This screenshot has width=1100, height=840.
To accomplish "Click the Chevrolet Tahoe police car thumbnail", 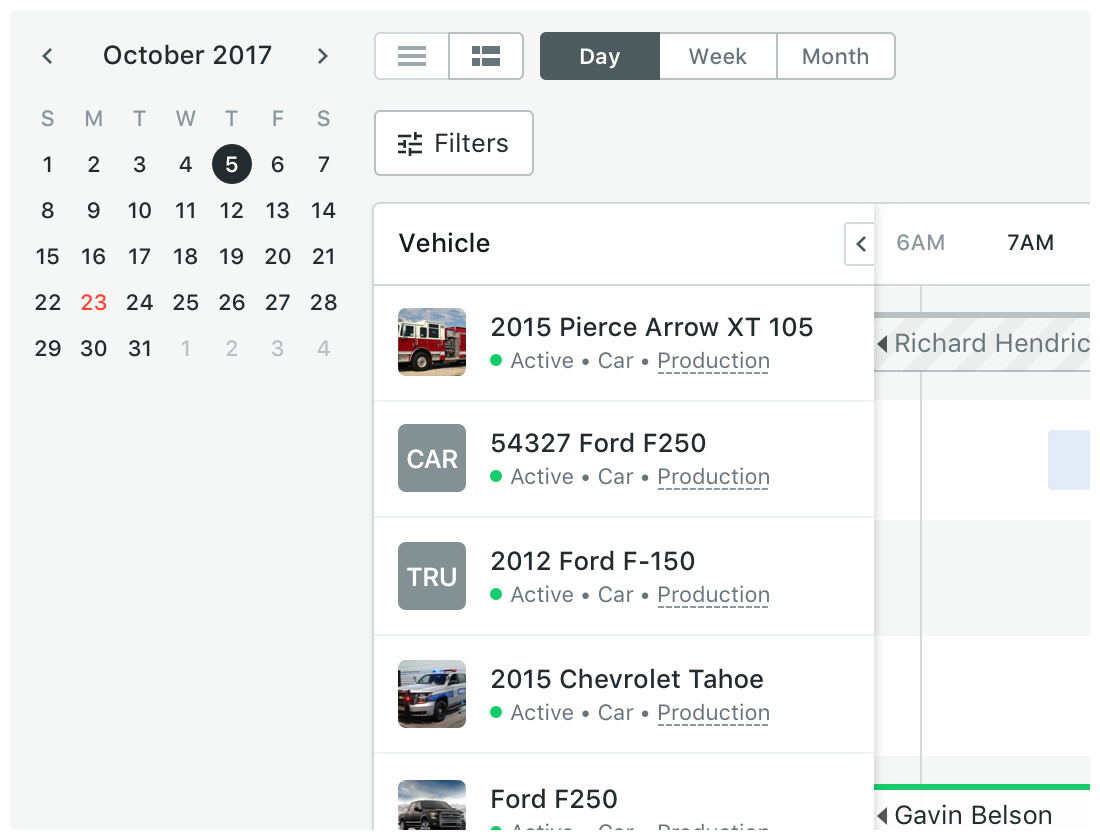I will point(432,694).
